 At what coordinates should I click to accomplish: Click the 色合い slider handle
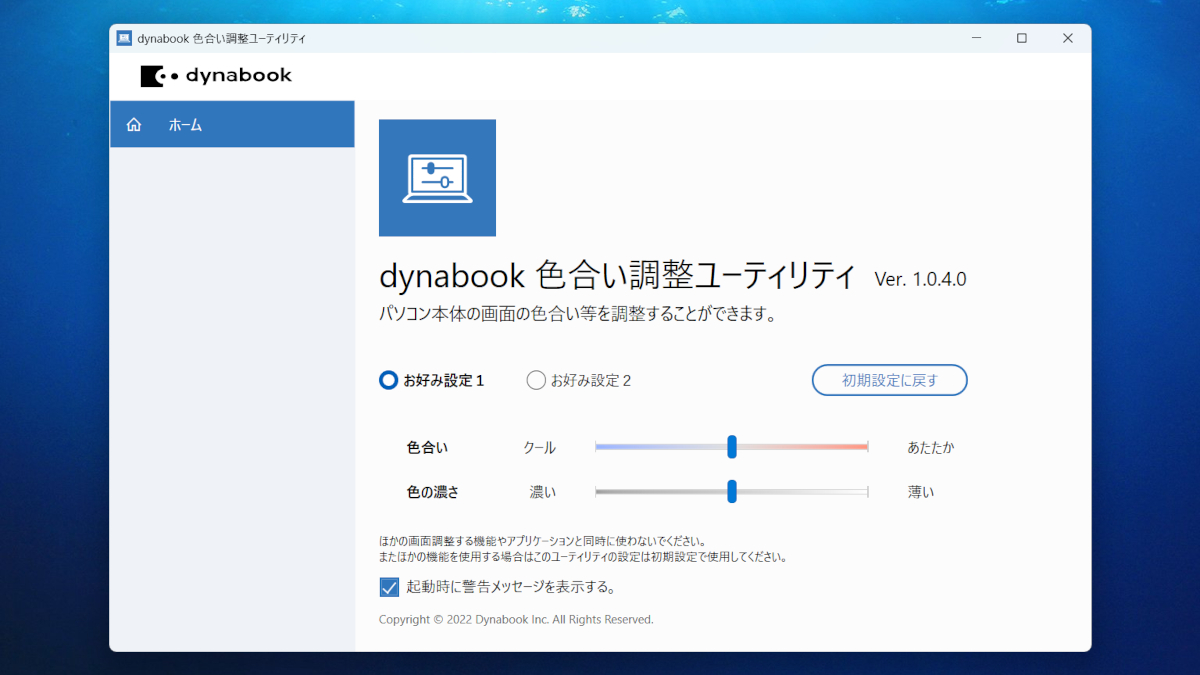[x=733, y=446]
